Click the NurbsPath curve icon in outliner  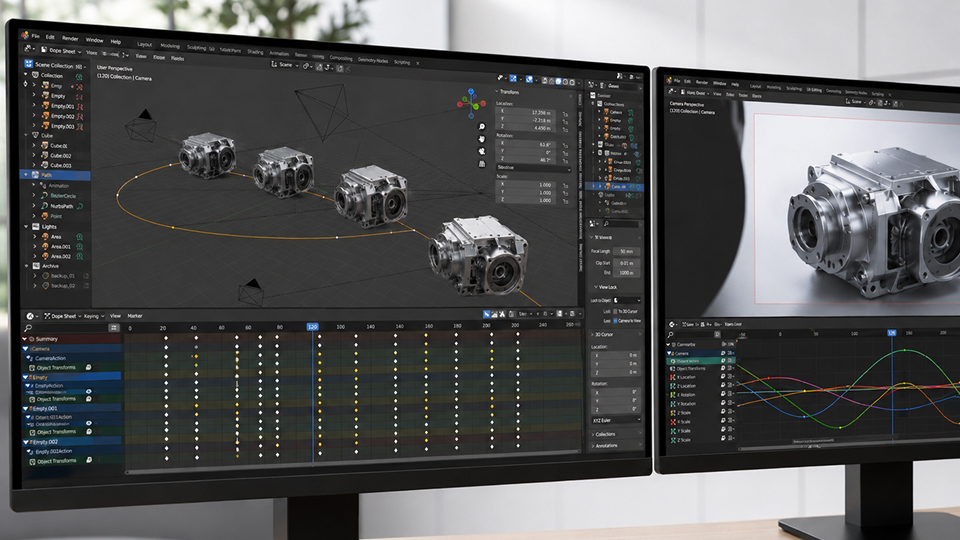(x=44, y=206)
